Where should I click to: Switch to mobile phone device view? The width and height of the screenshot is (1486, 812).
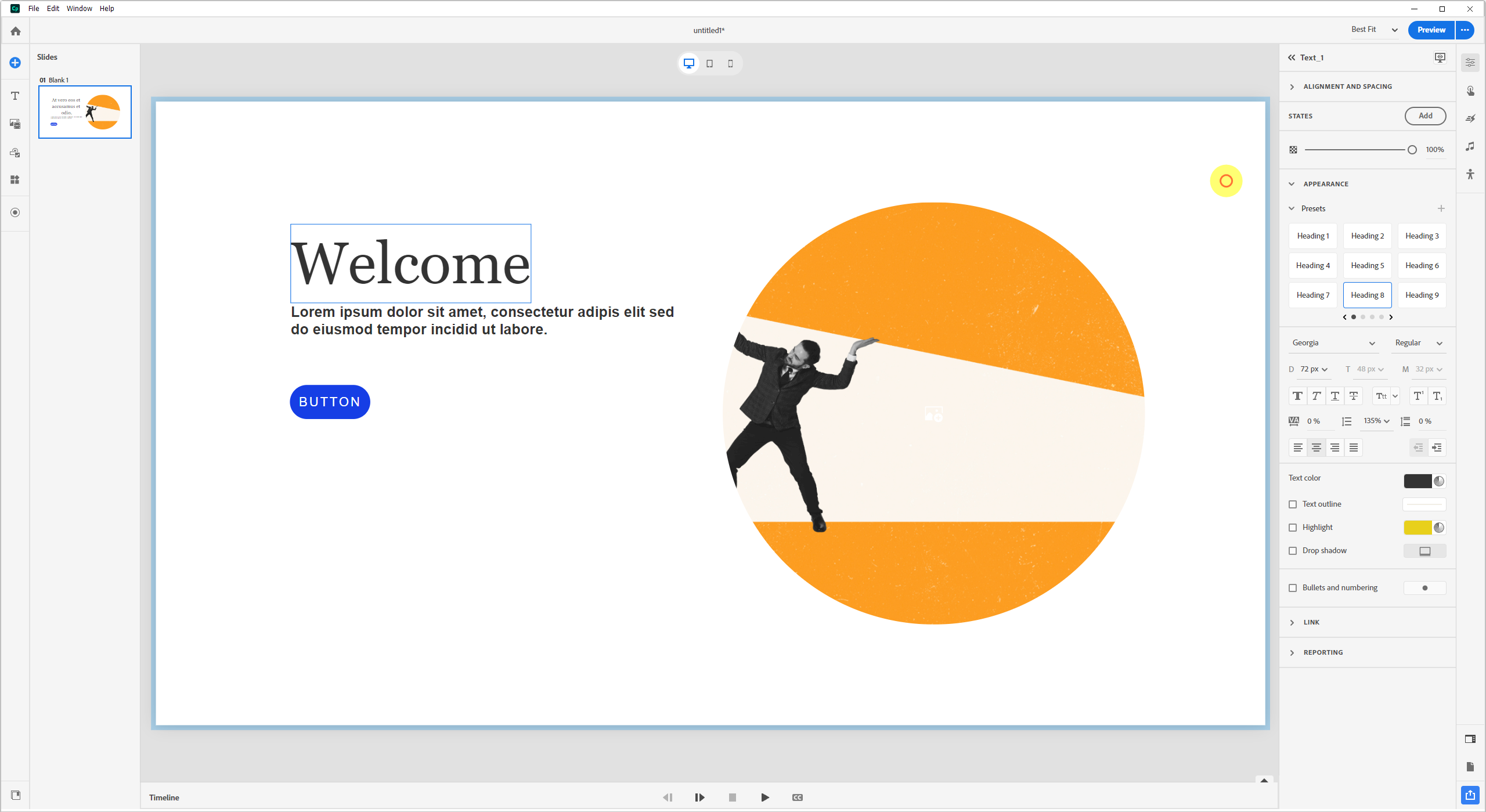point(730,63)
